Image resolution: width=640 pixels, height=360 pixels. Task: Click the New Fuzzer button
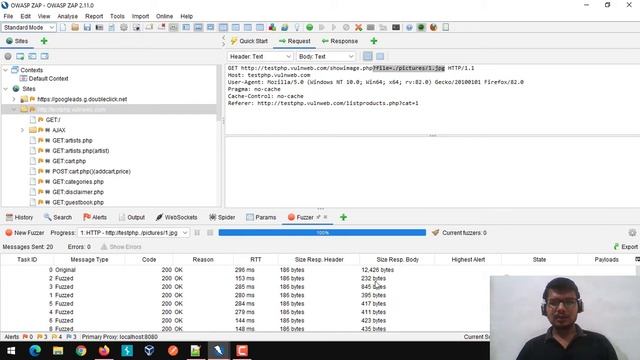point(25,233)
